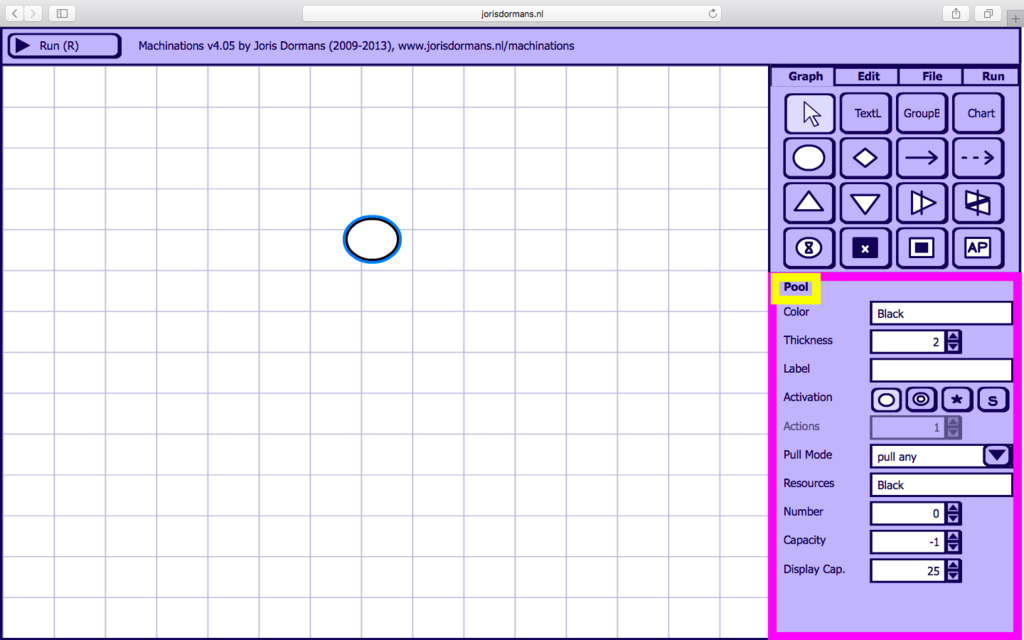Click the Capacity value field

[x=908, y=542]
